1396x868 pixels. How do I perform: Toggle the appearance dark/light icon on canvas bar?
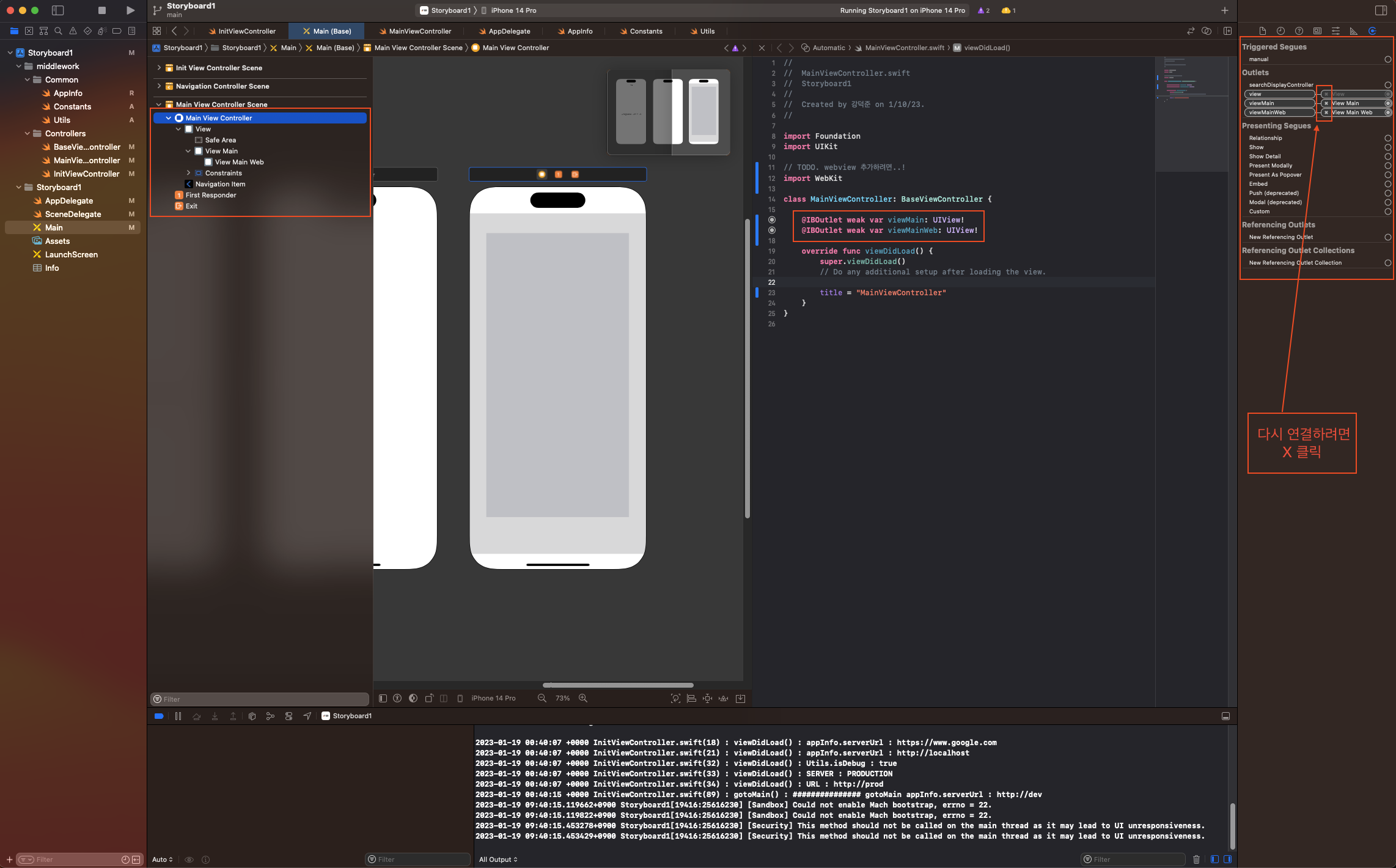413,698
